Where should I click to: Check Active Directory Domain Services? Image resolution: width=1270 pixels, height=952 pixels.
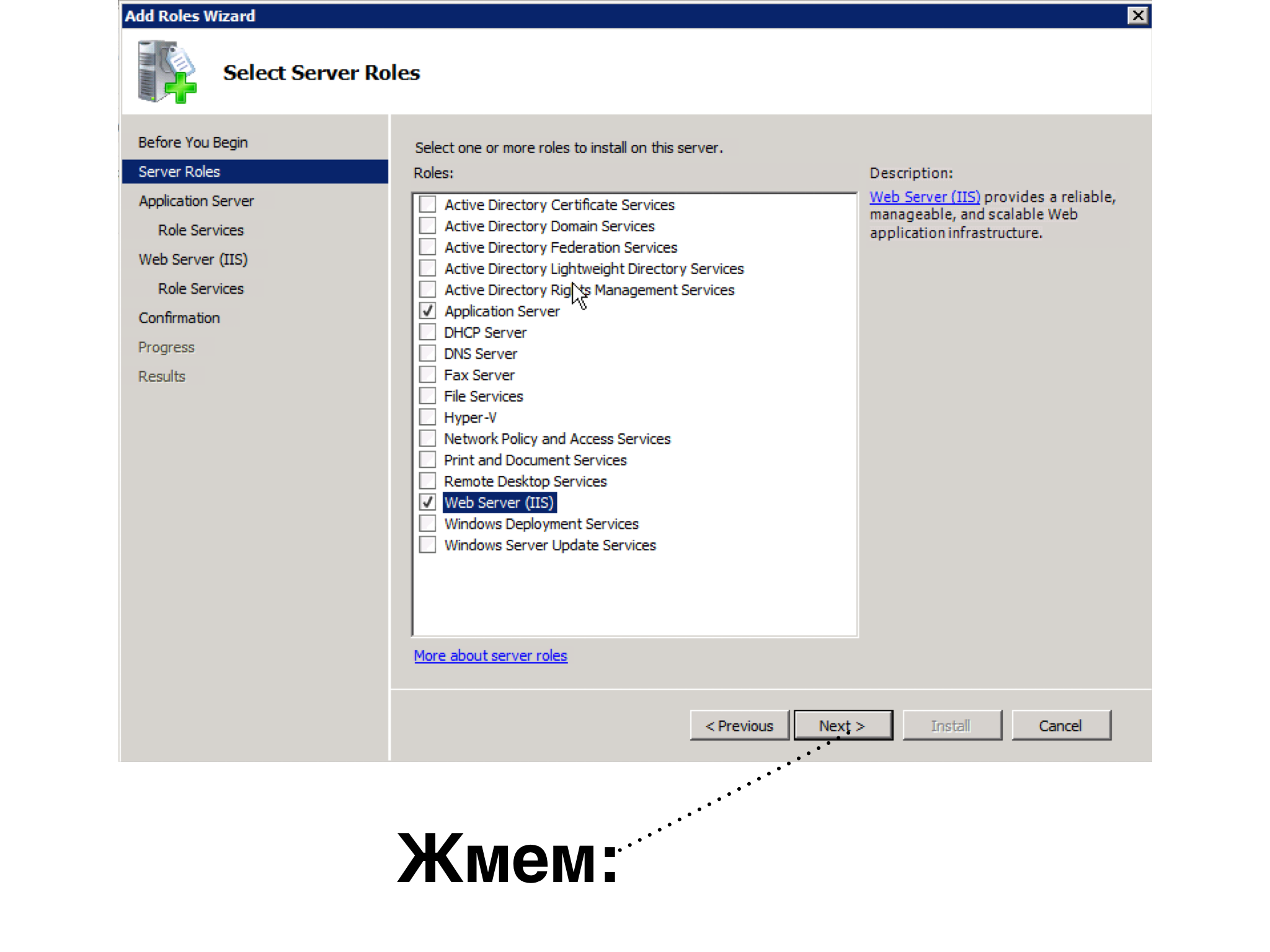click(427, 226)
